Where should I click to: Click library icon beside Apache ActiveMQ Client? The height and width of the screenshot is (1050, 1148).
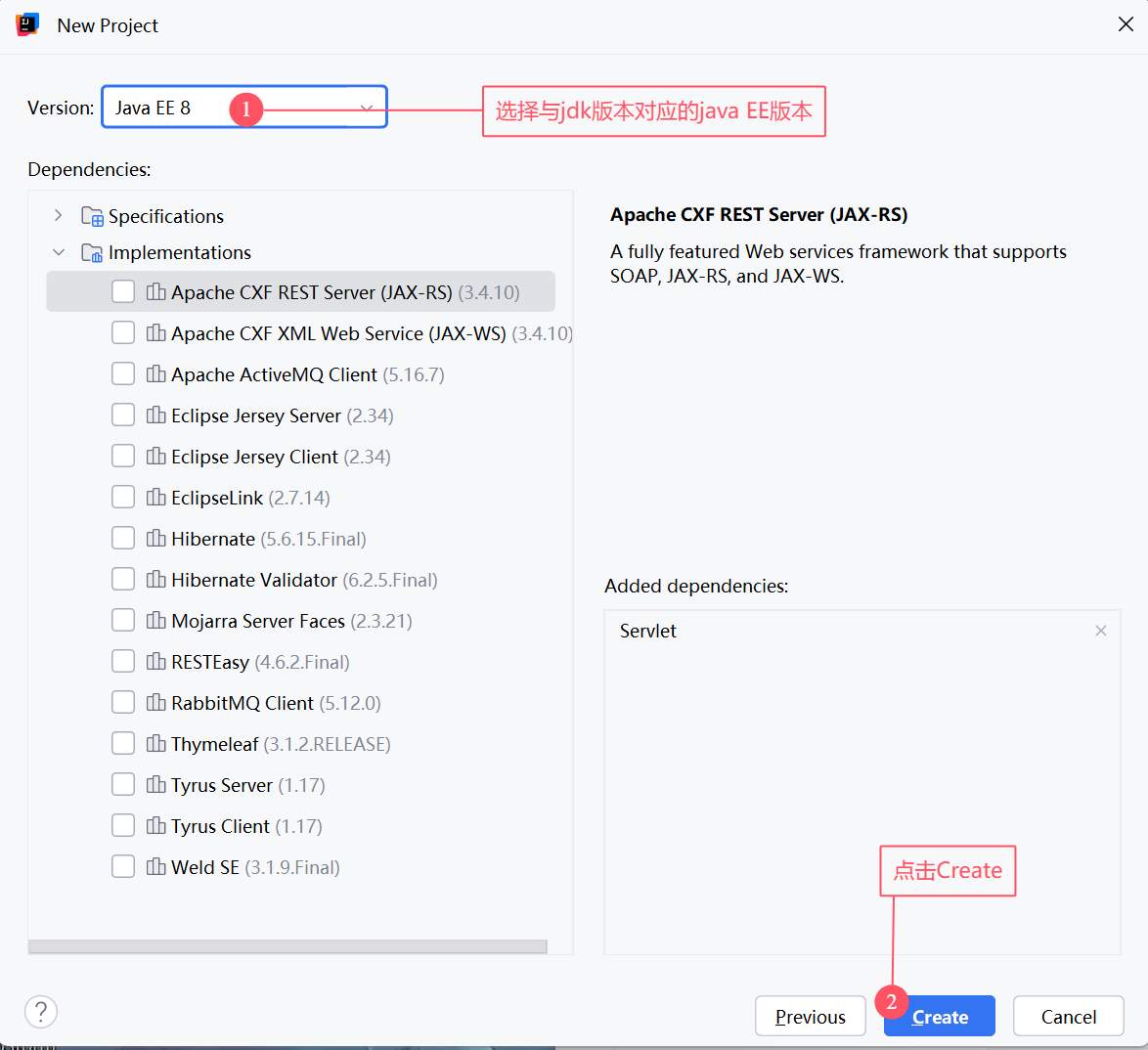point(155,373)
